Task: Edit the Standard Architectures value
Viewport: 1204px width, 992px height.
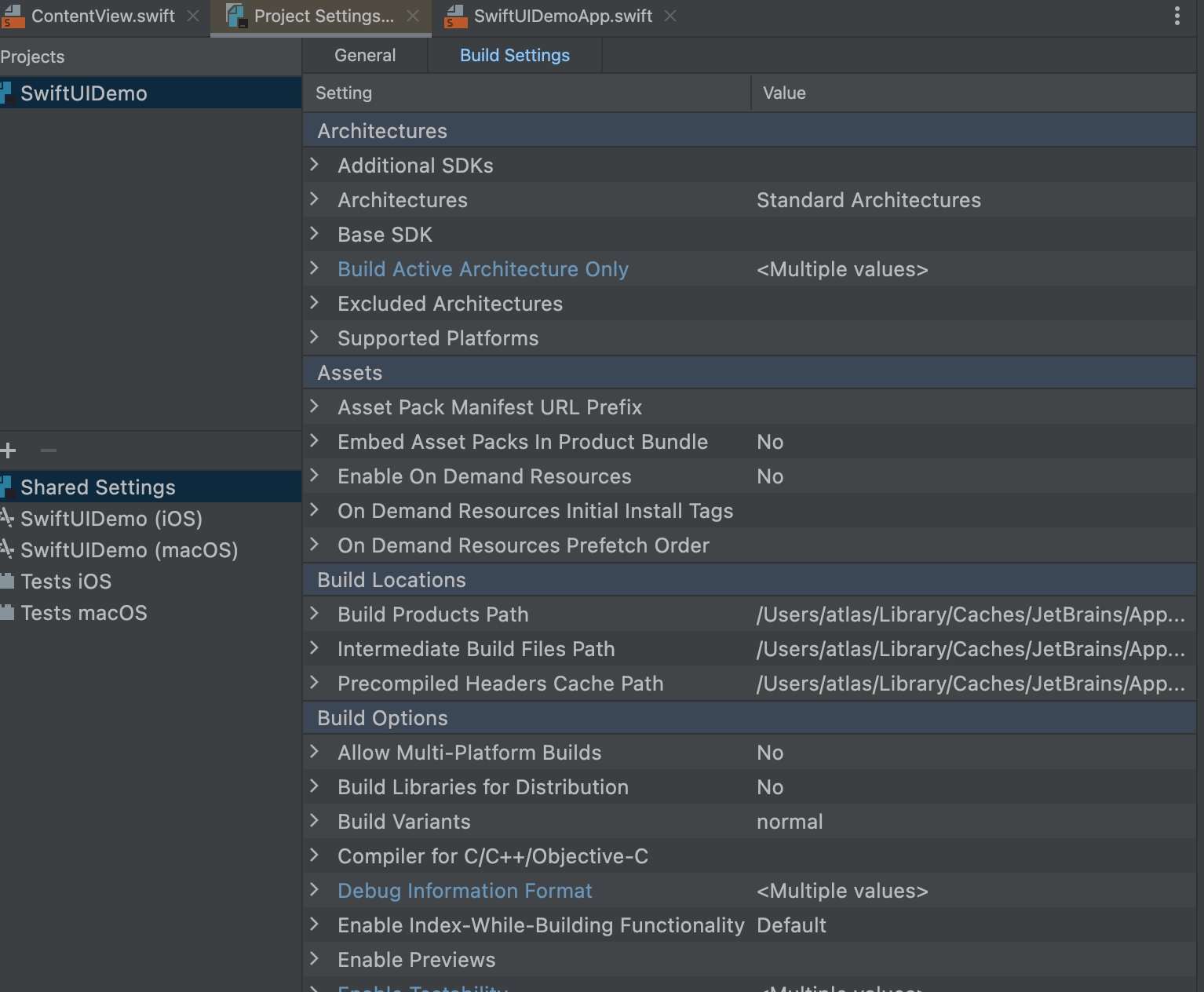Action: coord(869,200)
